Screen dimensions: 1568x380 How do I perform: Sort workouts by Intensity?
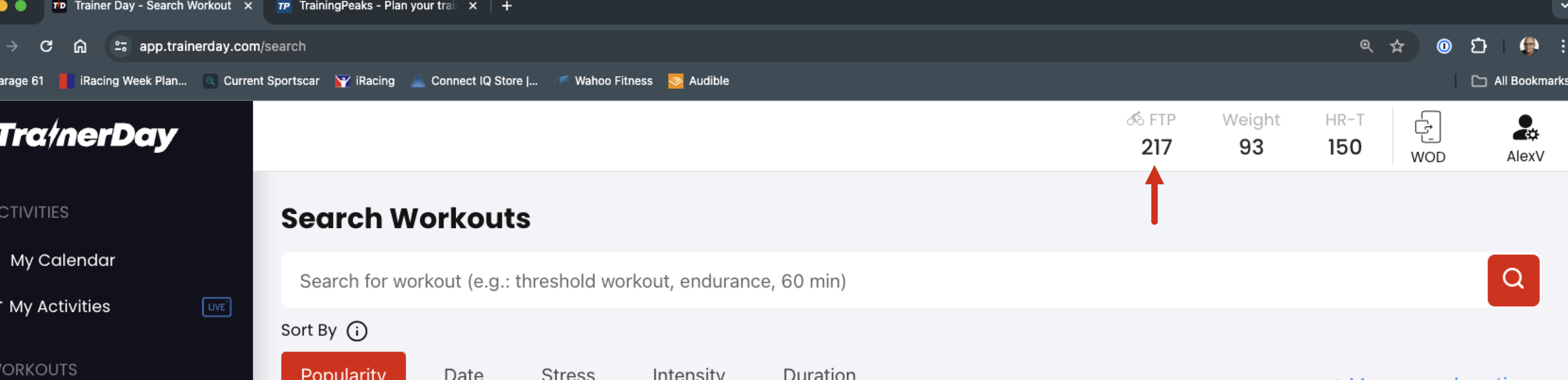(x=689, y=373)
